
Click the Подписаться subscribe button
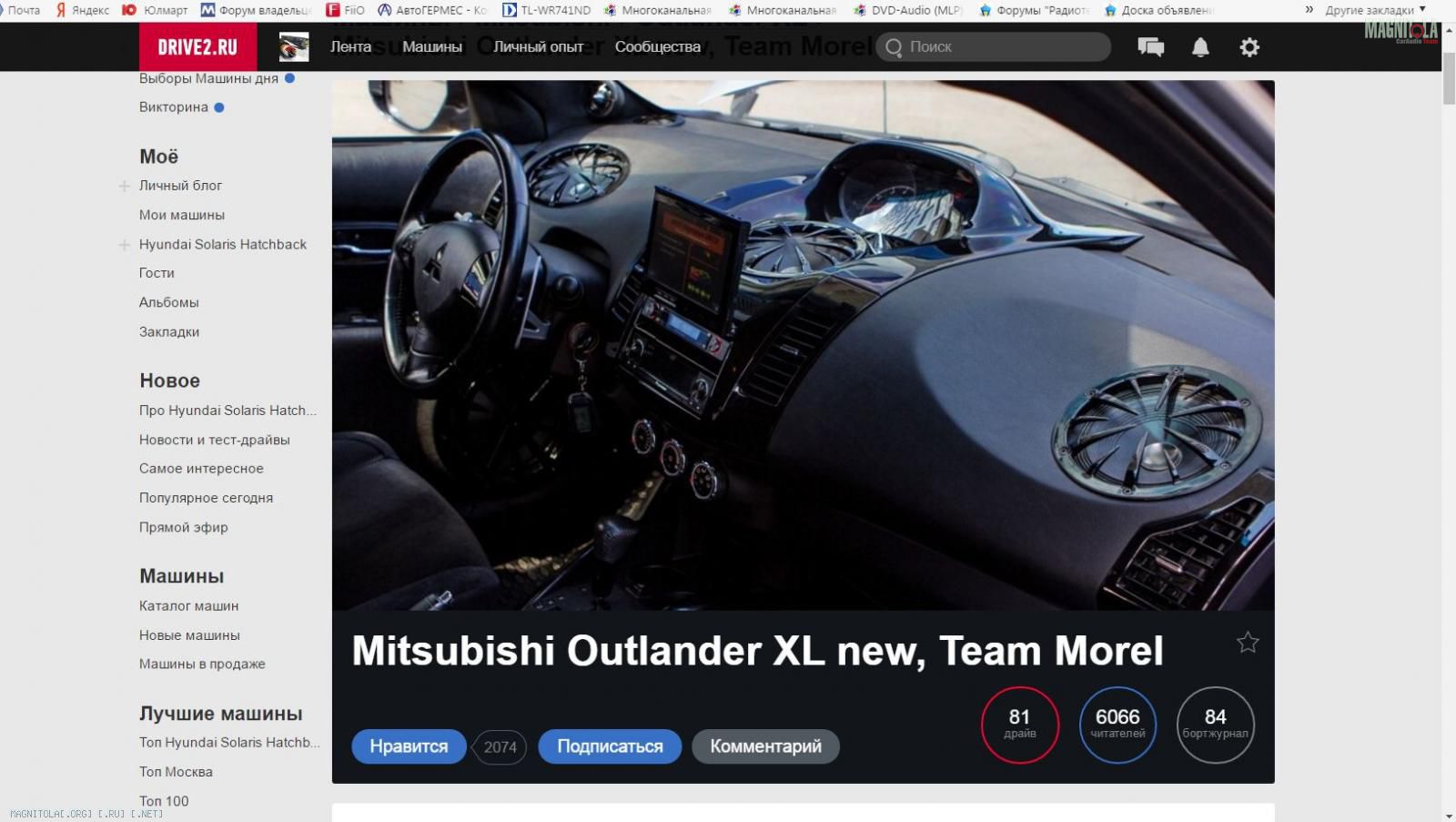coord(610,746)
